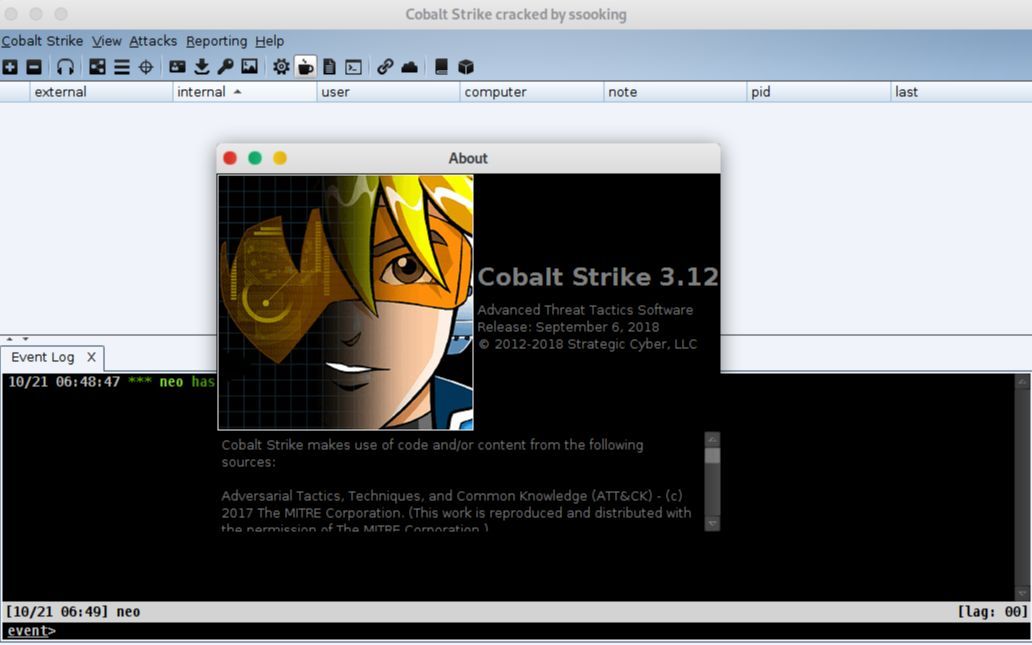This screenshot has height=645, width=1032.
Task: Switch to Pivot Graph view icon
Action: point(97,66)
